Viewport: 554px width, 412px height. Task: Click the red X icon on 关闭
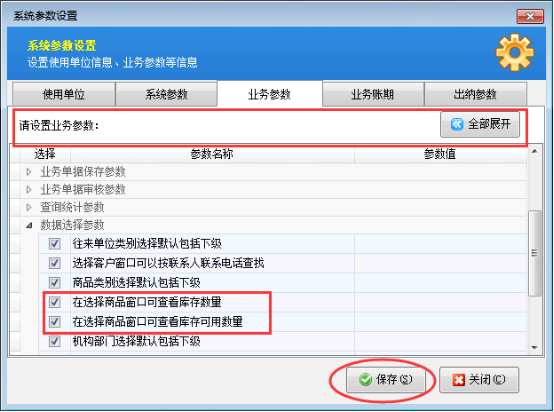459,380
